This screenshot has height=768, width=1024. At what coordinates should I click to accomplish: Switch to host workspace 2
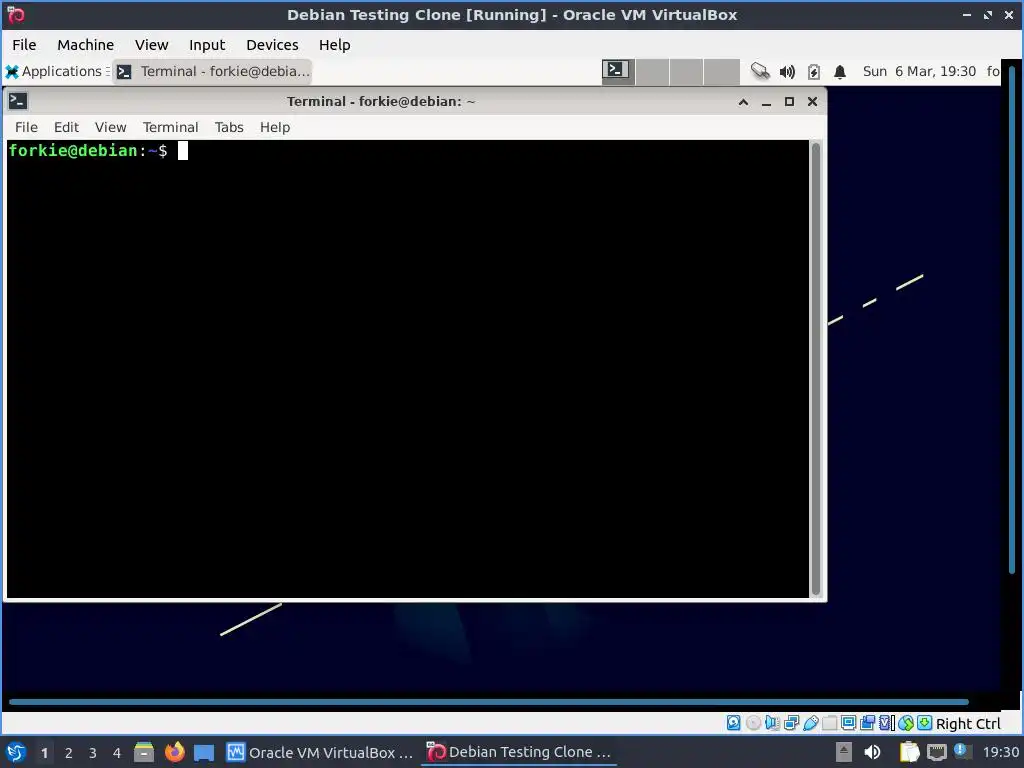point(69,753)
